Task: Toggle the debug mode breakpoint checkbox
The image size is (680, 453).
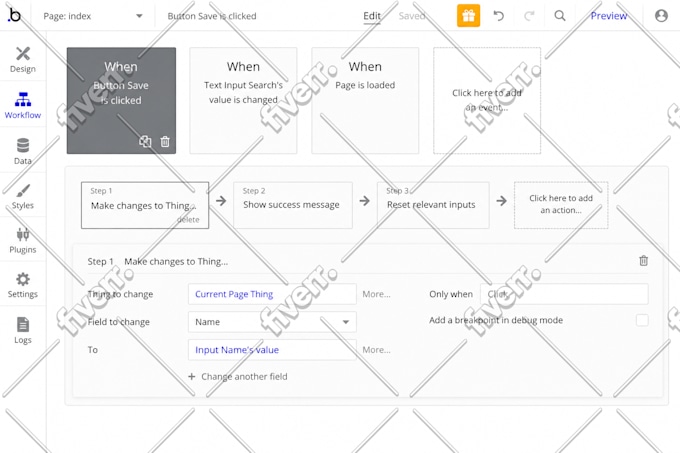Action: coord(642,320)
